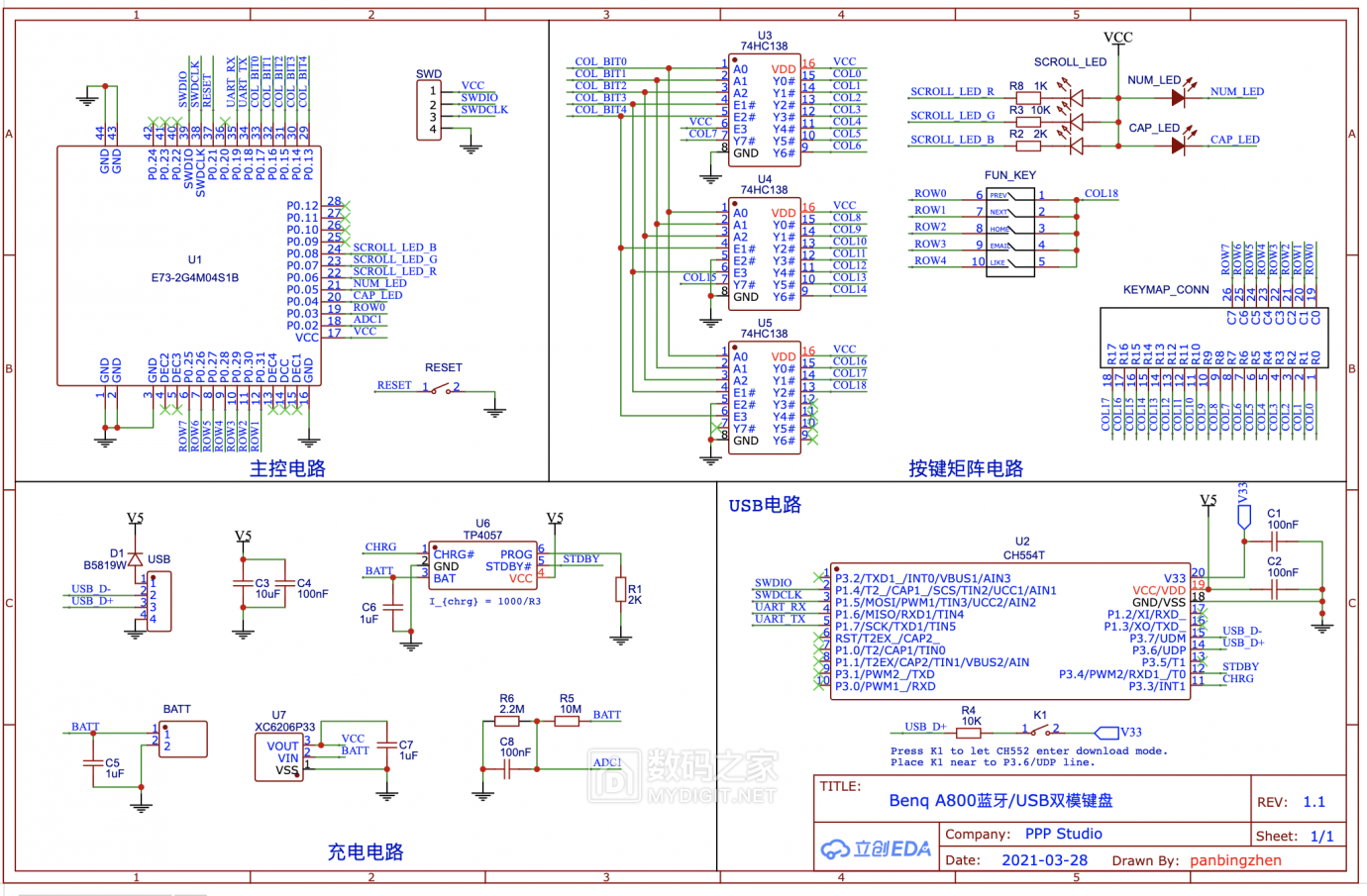Select the D1 B5819W diode symbol
Screen dimensions: 1367x896
coord(136,559)
